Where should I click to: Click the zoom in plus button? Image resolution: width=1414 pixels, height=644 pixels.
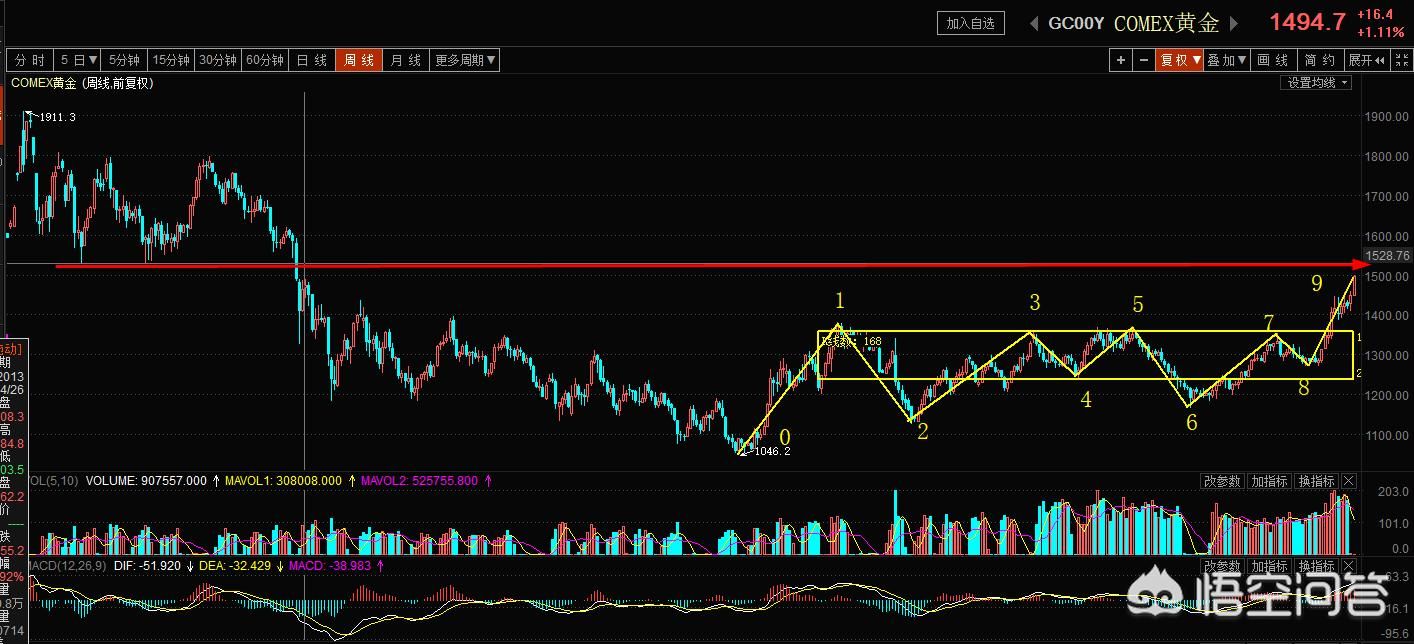point(1121,60)
